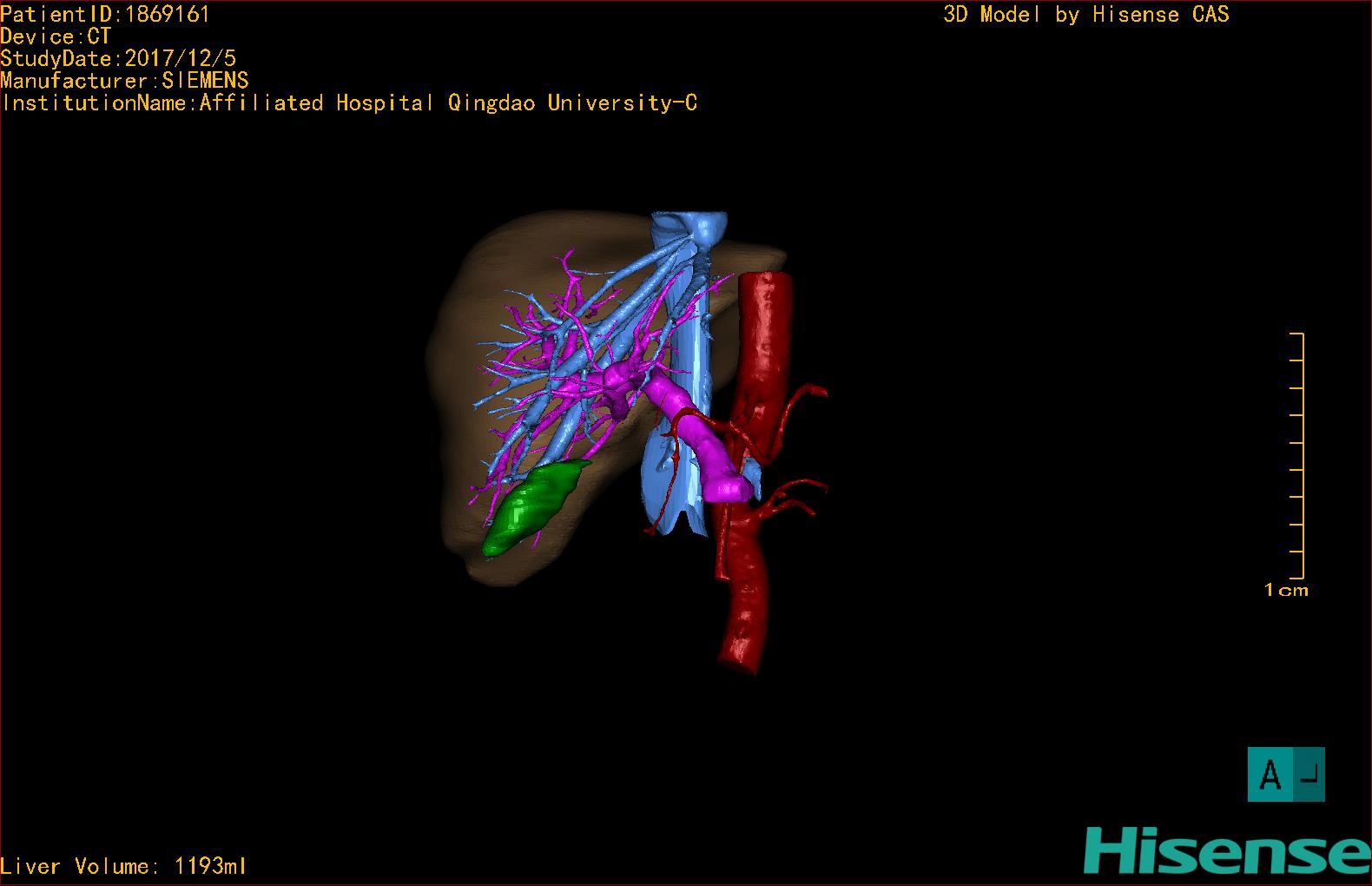Viewport: 1372px width, 886px height.
Task: Click the yellow scale ruler bar
Action: (x=1297, y=455)
